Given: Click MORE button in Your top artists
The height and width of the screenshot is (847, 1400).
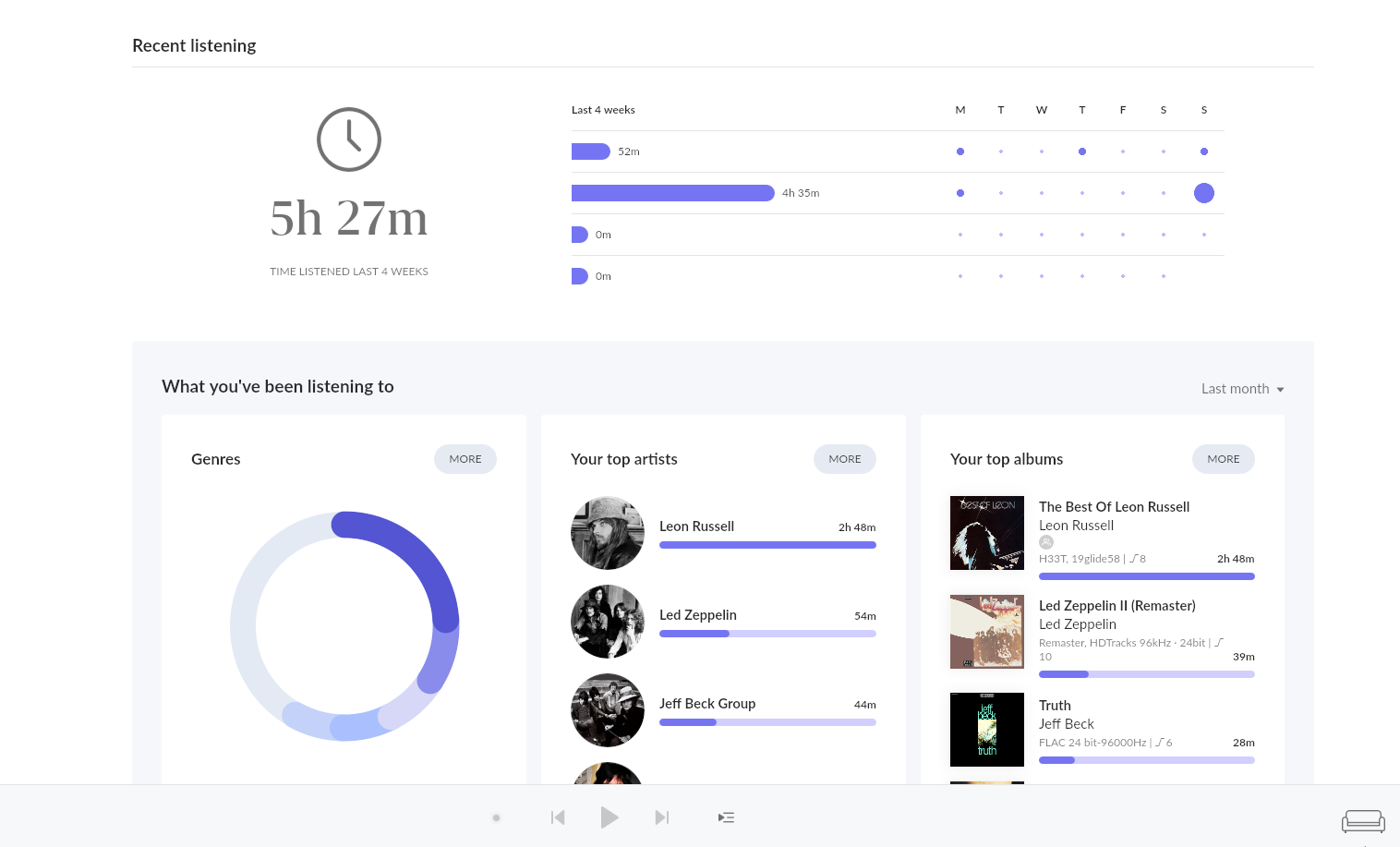Looking at the screenshot, I should tap(845, 459).
